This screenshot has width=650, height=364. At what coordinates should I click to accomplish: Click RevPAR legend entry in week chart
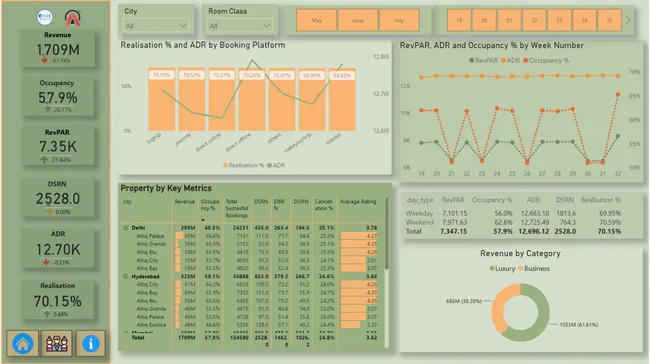[483, 61]
